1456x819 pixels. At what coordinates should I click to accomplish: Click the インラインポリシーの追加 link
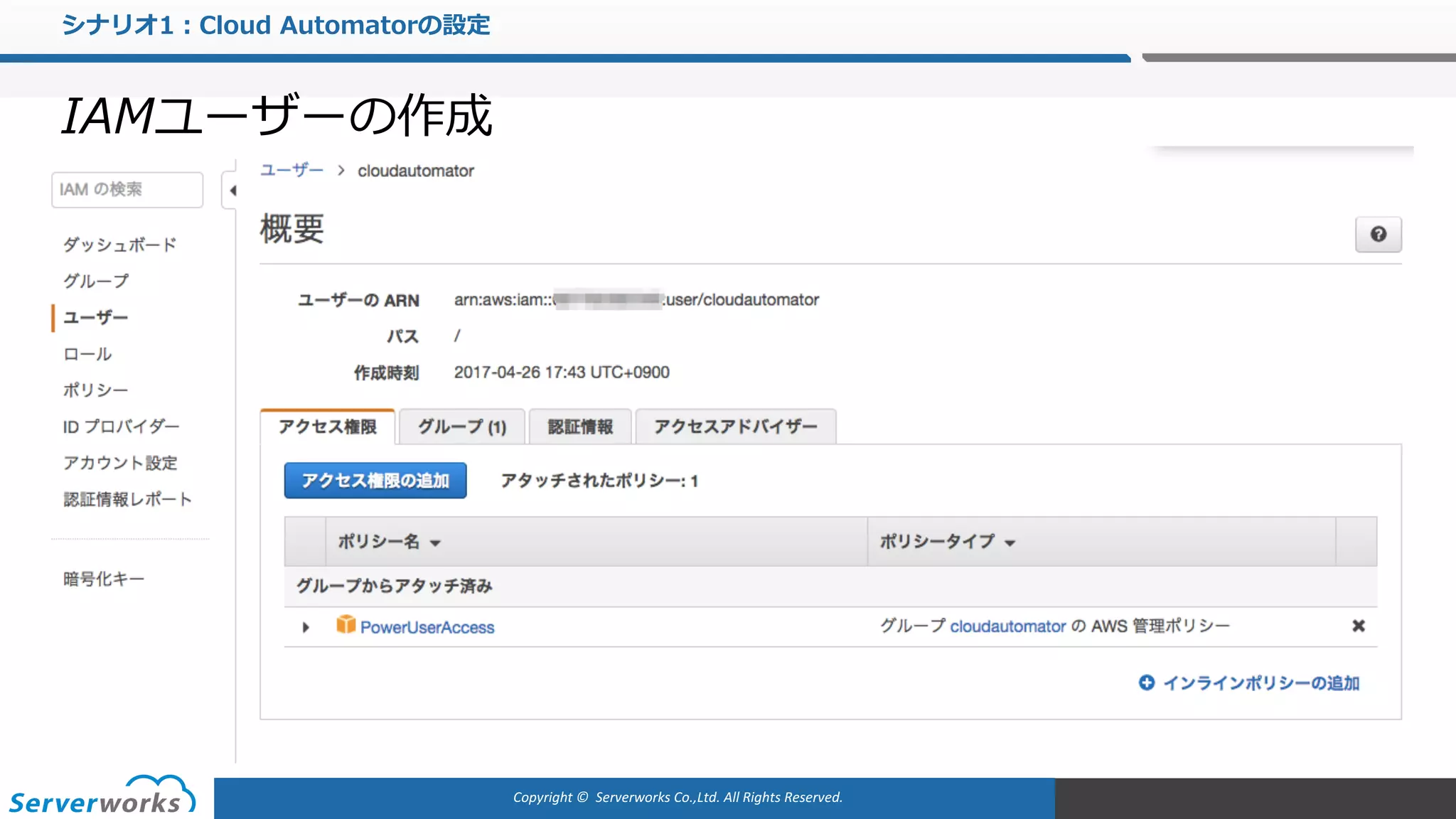(x=1261, y=683)
